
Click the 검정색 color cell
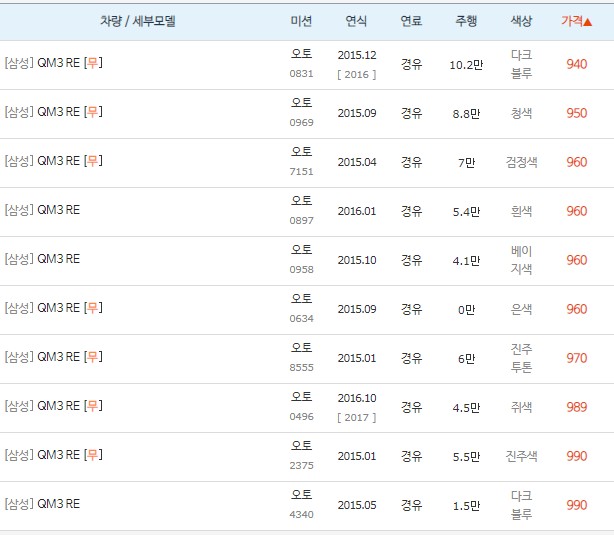(521, 162)
